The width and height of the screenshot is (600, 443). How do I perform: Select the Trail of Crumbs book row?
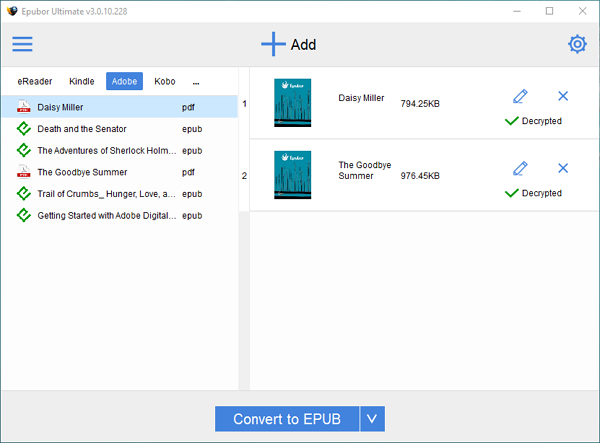pos(119,194)
